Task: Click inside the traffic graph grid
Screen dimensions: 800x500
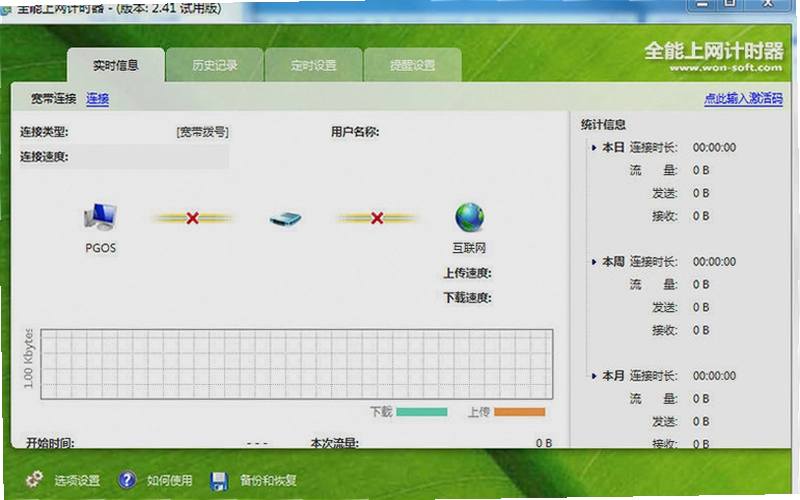Action: (x=296, y=364)
